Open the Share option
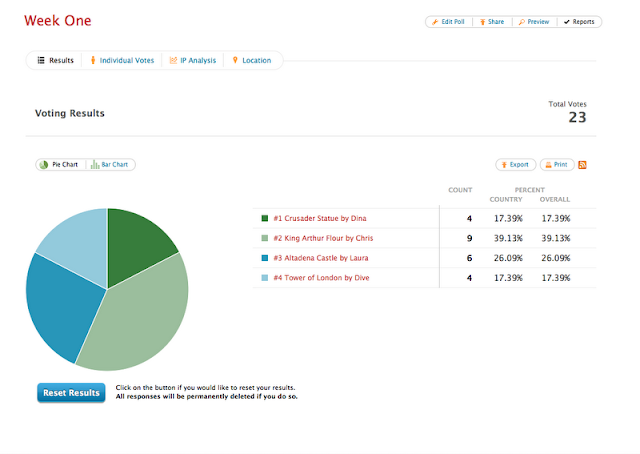The image size is (640, 454). pyautogui.click(x=492, y=22)
